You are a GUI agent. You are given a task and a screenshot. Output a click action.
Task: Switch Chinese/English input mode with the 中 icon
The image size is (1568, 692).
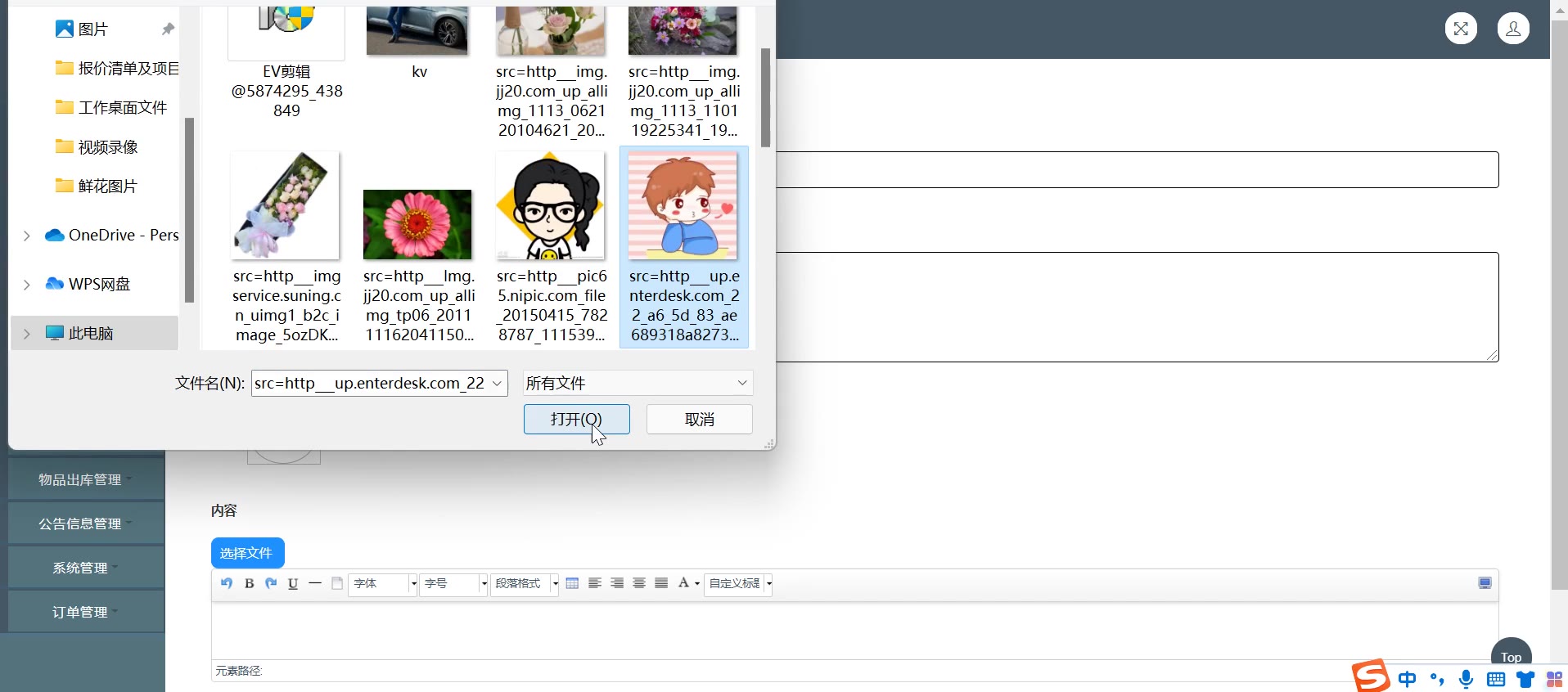[x=1408, y=679]
